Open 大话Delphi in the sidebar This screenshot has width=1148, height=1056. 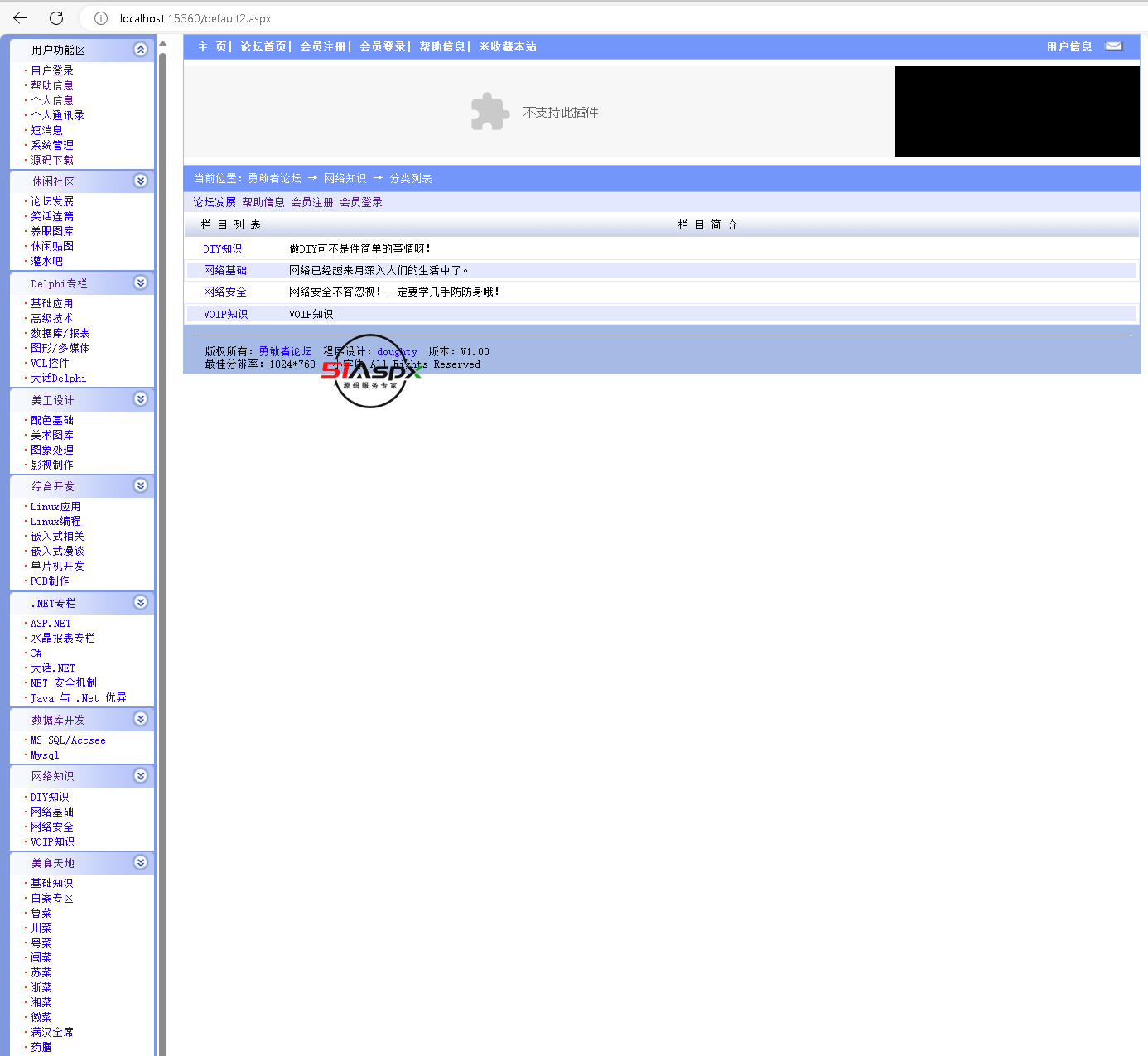coord(58,379)
